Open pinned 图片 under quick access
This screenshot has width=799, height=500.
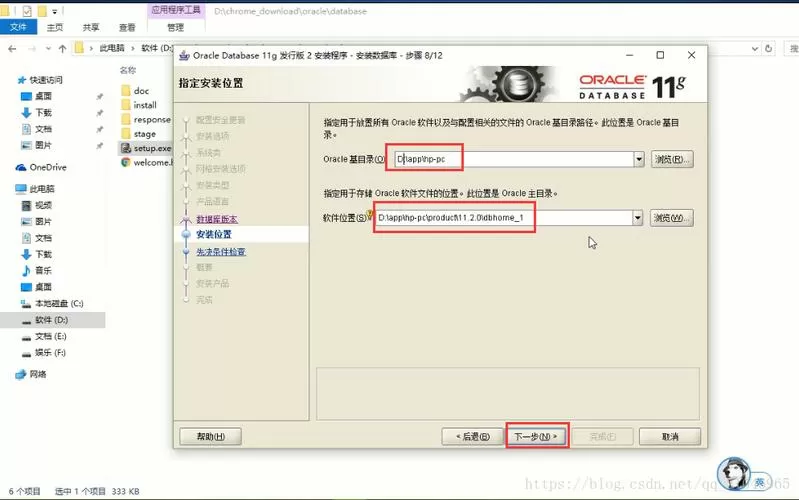[x=36, y=145]
